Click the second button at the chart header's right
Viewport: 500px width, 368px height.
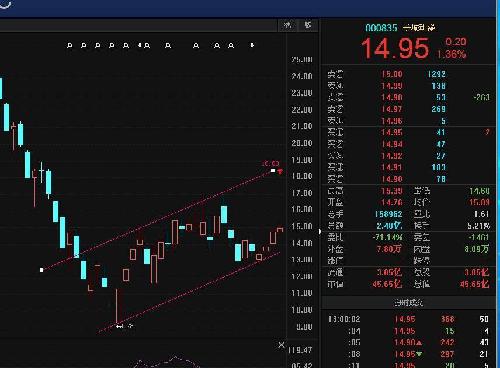pos(308,25)
